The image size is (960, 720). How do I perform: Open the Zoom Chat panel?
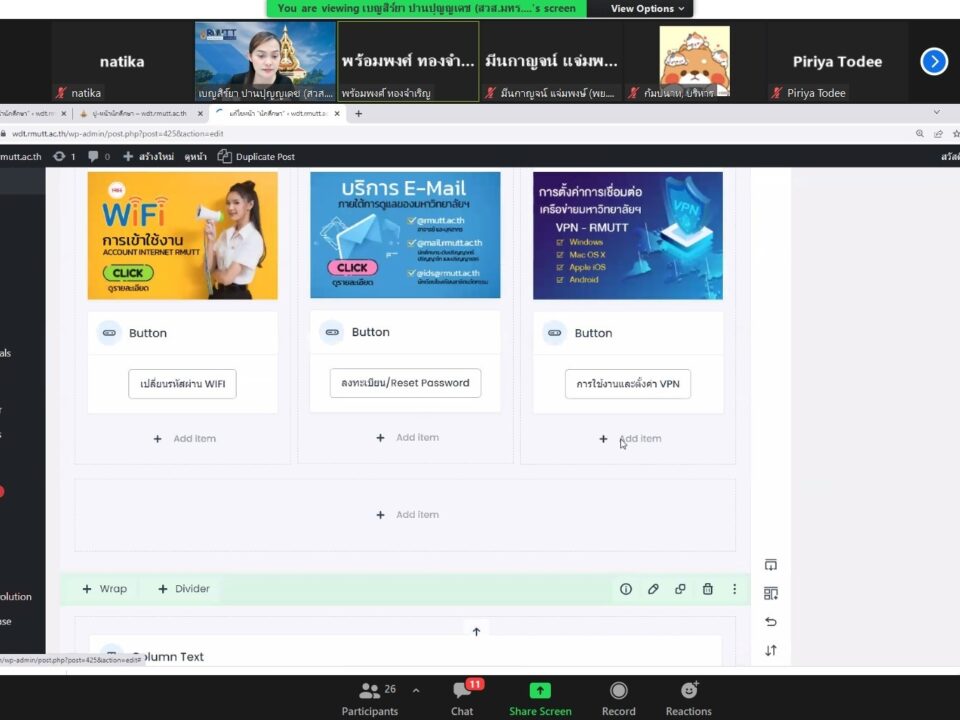point(462,699)
